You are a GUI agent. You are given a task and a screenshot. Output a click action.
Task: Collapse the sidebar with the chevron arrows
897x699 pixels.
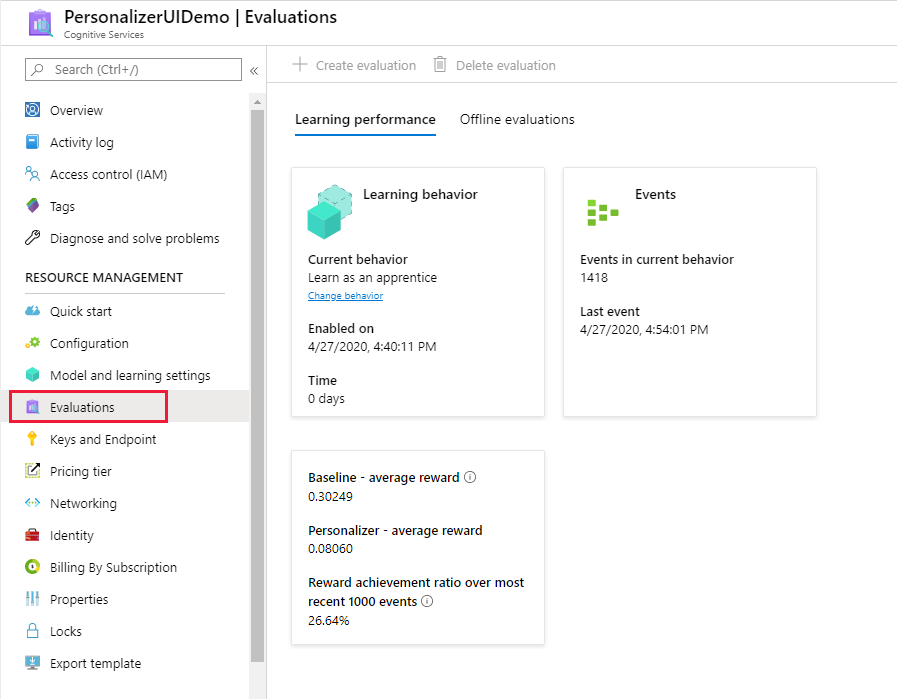253,70
